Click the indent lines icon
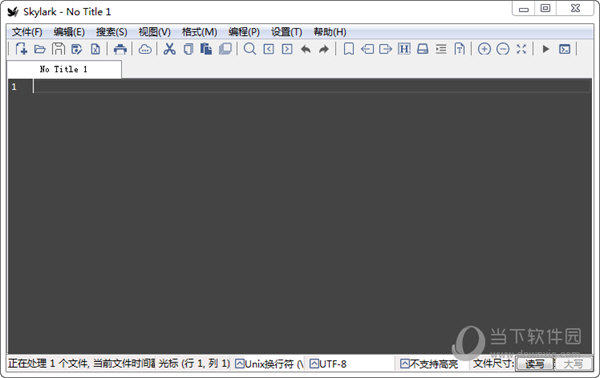Screen dimensions: 600x378 coord(441,49)
